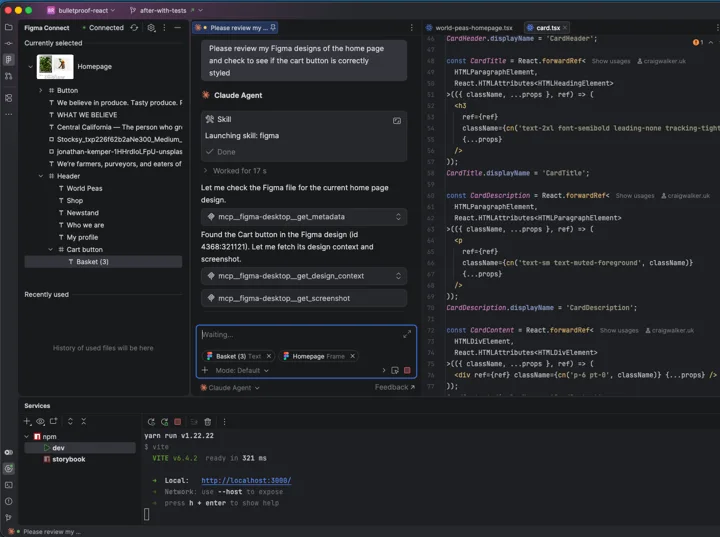The height and width of the screenshot is (537, 720).
Task: Select the dev npm service
Action: [x=80, y=448]
